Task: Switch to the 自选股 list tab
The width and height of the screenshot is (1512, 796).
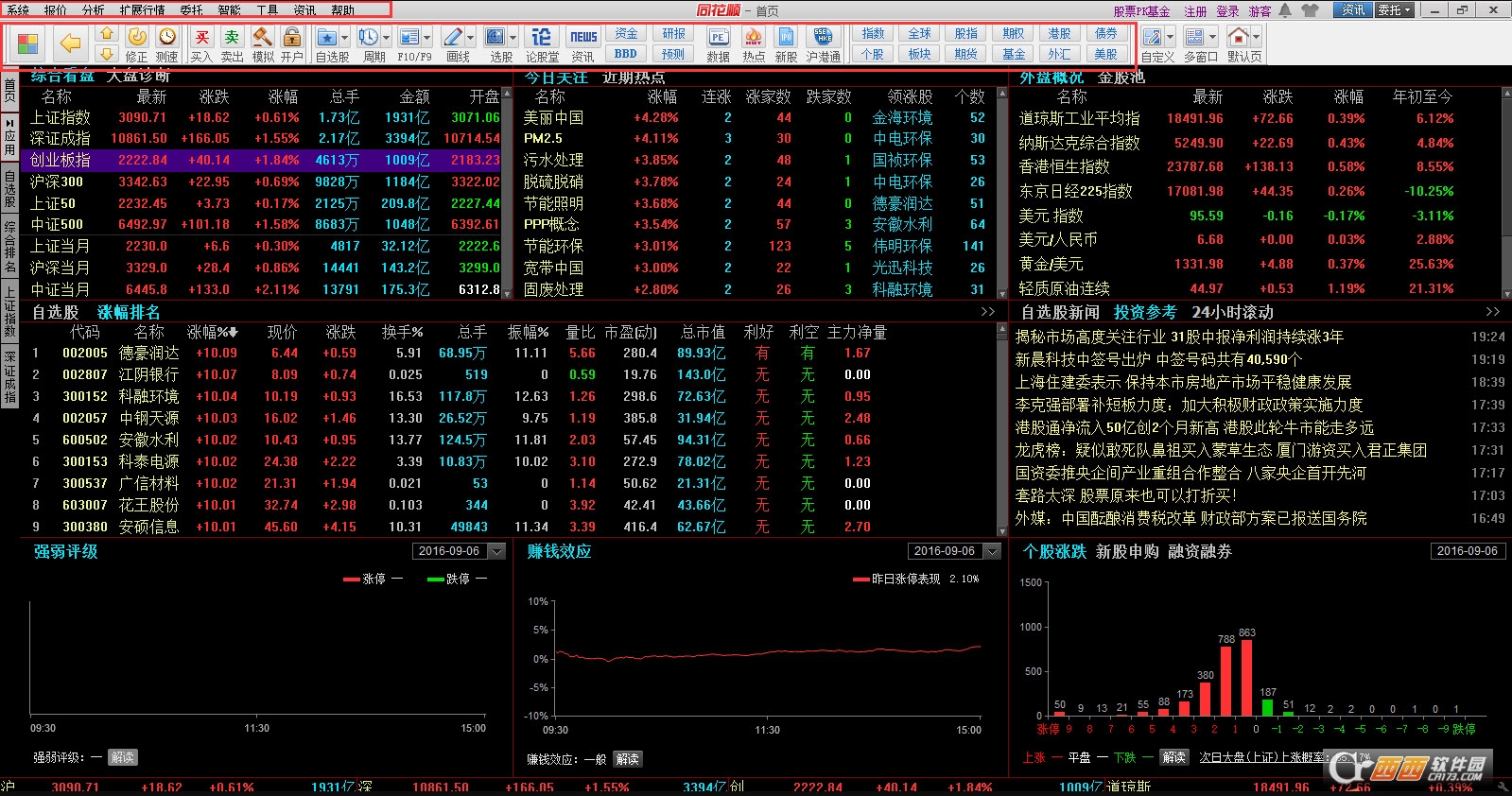Action: [x=56, y=312]
